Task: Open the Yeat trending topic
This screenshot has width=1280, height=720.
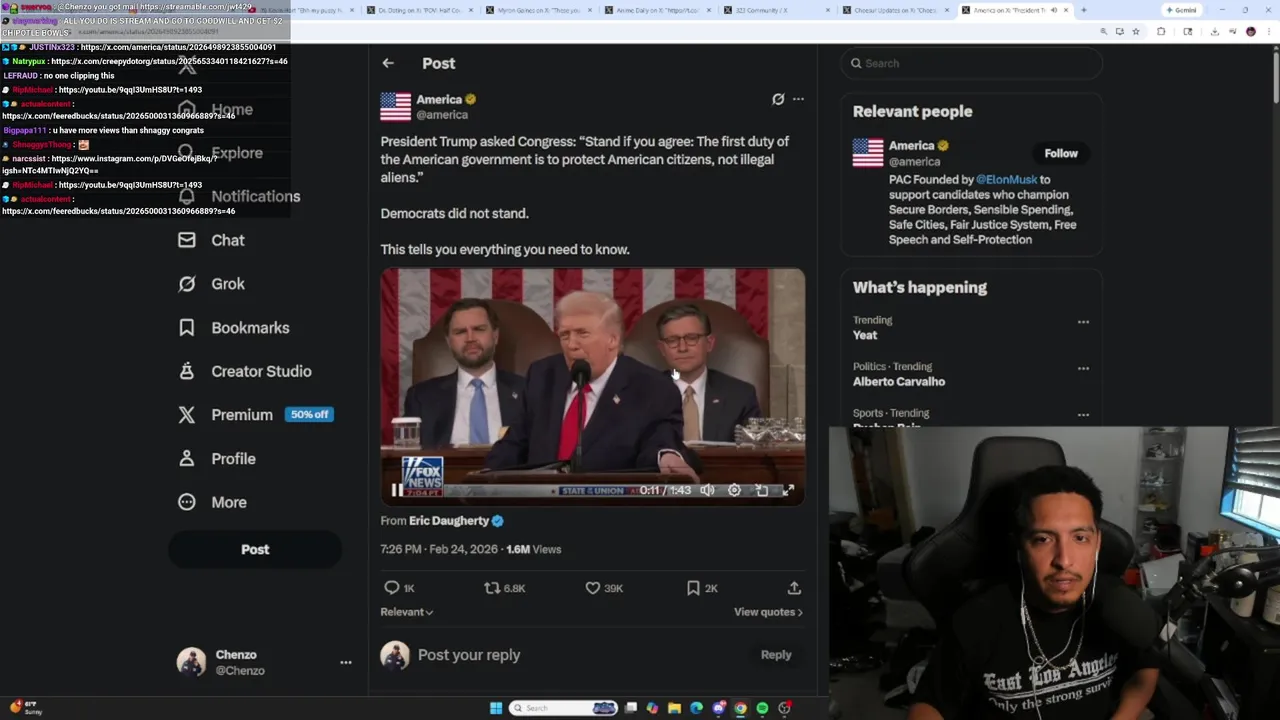Action: pyautogui.click(x=865, y=335)
